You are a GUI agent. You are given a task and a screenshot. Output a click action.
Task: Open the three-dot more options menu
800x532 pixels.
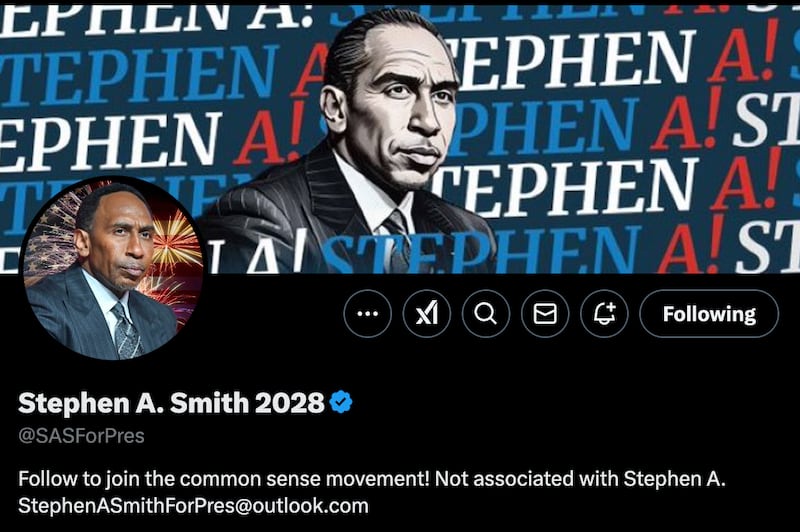pos(367,313)
